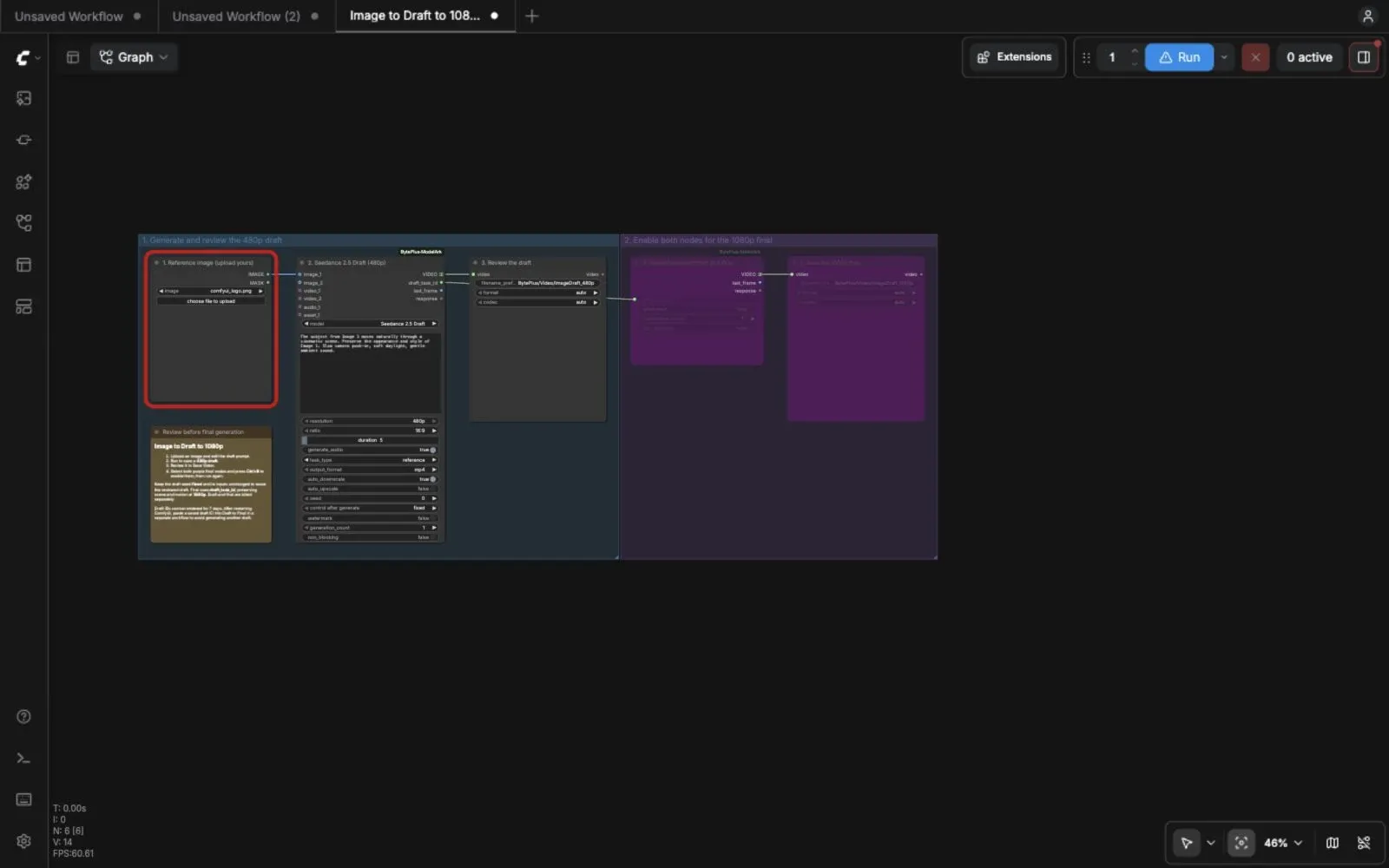Select 'Image to Draft to 108...' tab
This screenshot has height=868, width=1389.
click(x=415, y=16)
